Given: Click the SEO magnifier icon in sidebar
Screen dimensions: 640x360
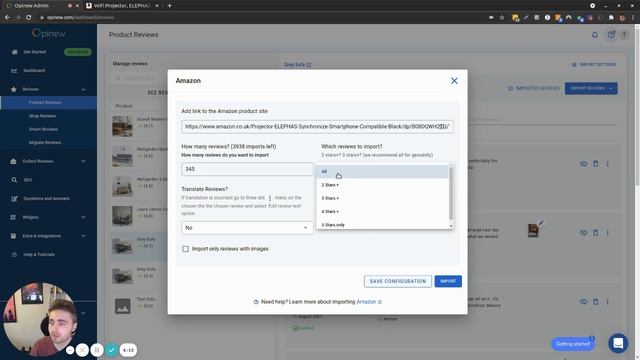Looking at the screenshot, I should pyautogui.click(x=14, y=180).
